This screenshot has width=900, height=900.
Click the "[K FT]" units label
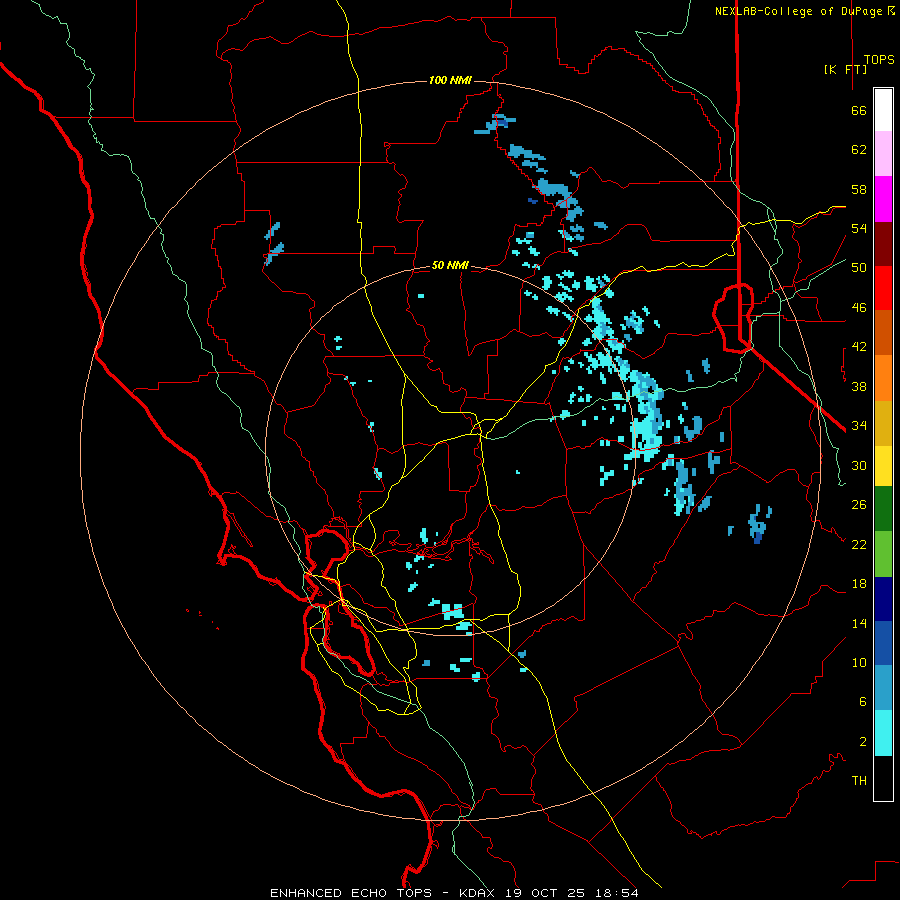pyautogui.click(x=845, y=69)
